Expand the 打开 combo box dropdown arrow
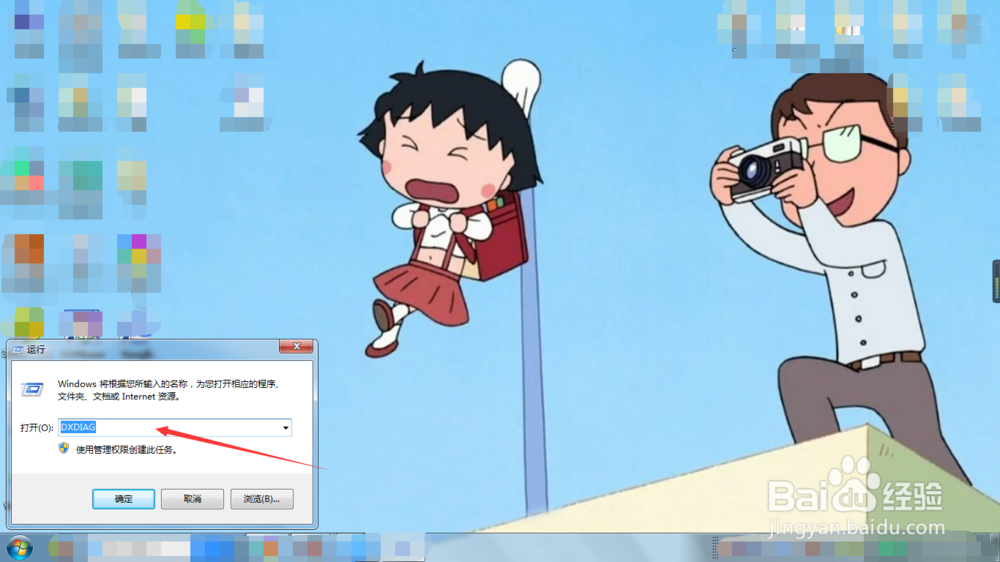 tap(286, 428)
